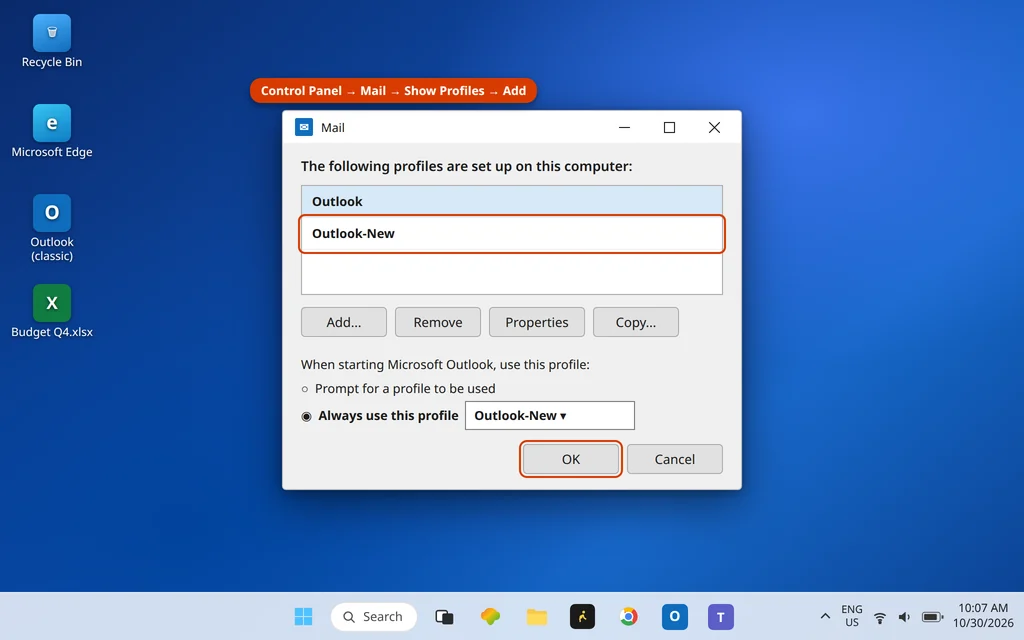Viewport: 1024px width, 640px height.
Task: Open File Explorer from the taskbar
Action: tap(537, 616)
